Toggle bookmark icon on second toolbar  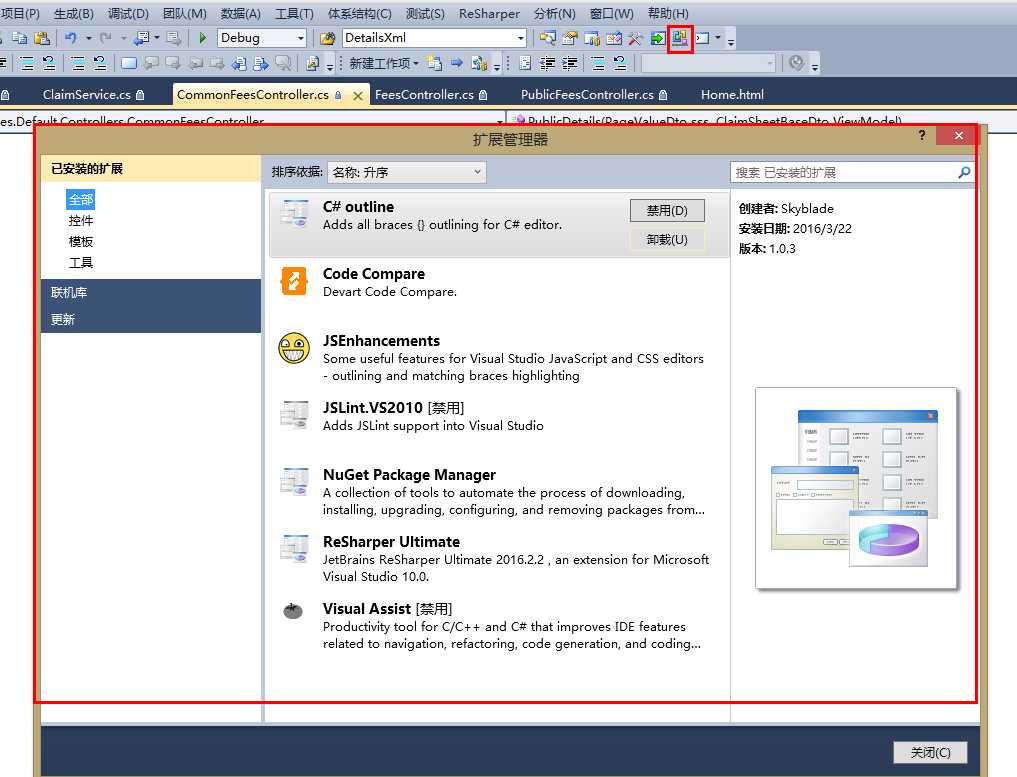click(129, 63)
